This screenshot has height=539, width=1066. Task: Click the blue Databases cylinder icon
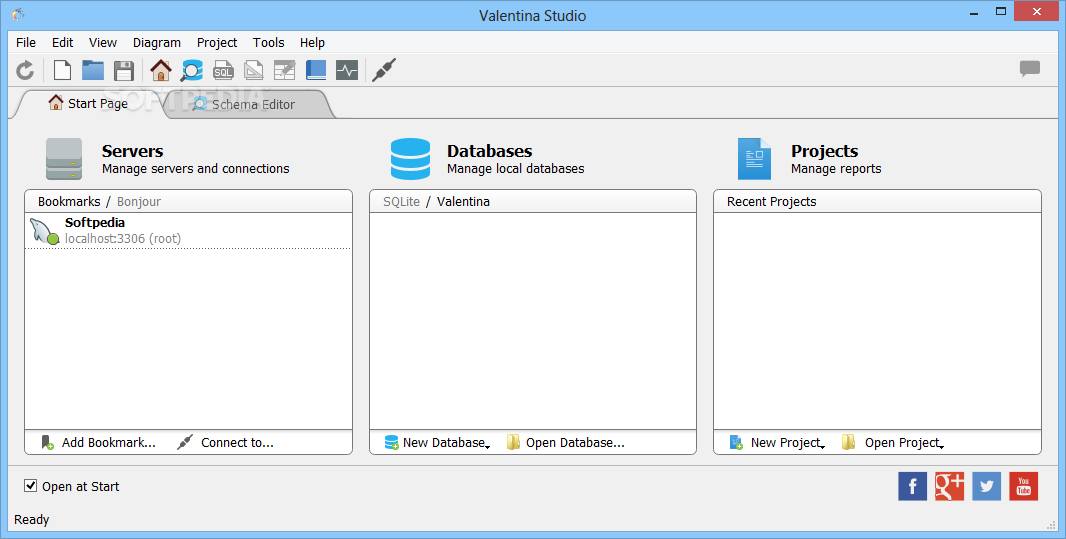point(410,159)
